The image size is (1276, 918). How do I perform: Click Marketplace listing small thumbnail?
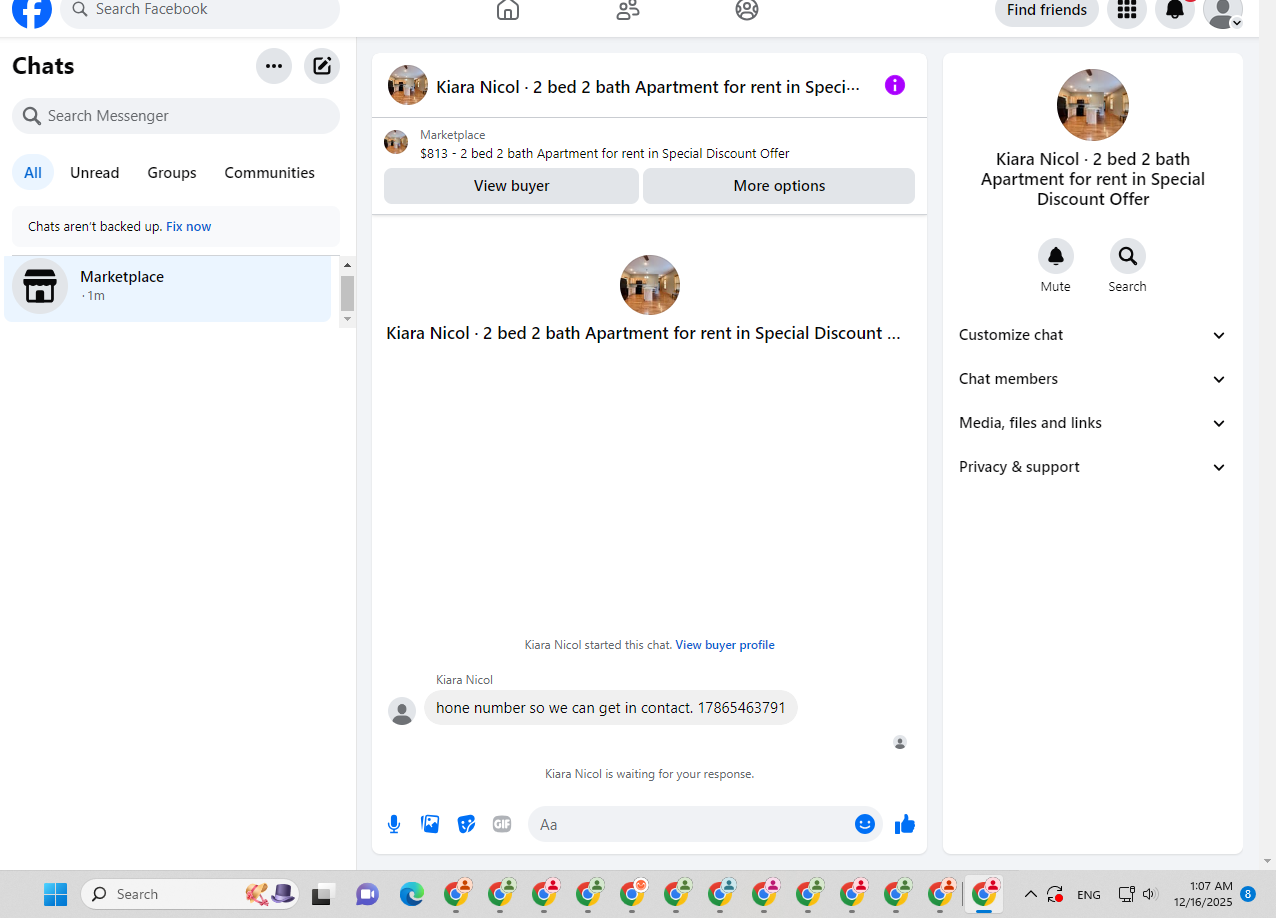(x=396, y=142)
